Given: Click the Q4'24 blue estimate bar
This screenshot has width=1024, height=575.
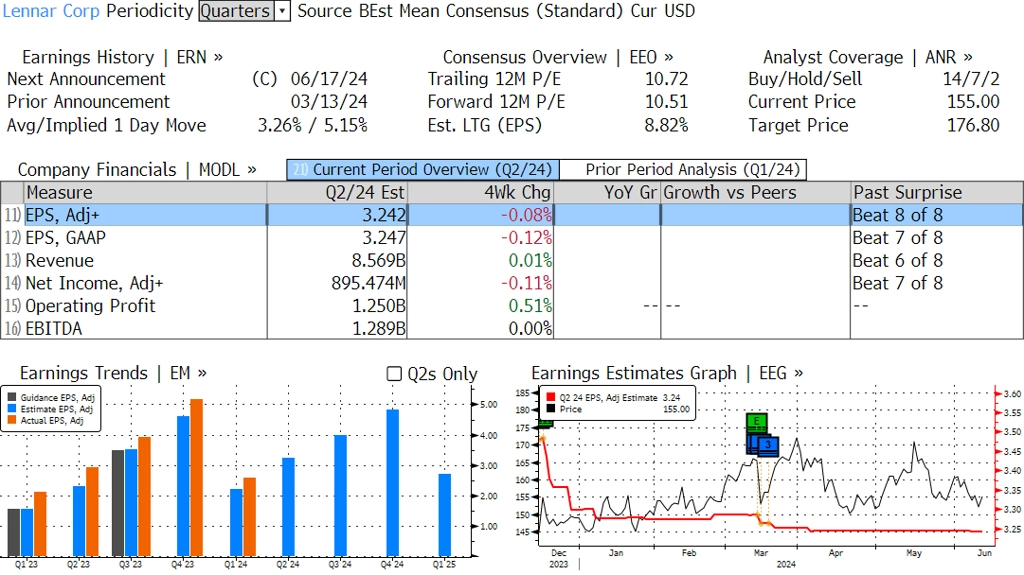Looking at the screenshot, I should [392, 482].
